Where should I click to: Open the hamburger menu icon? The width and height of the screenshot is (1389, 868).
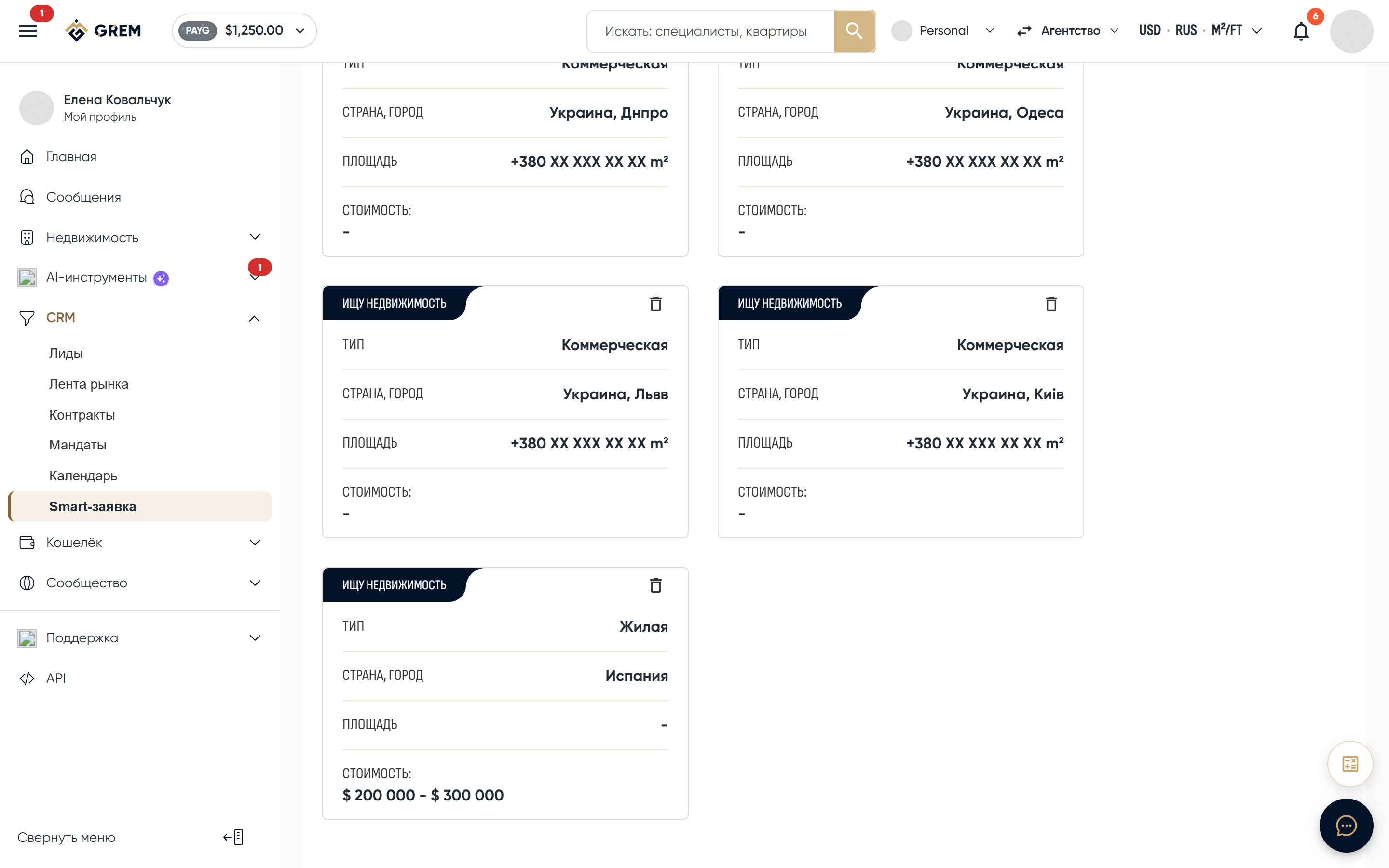click(27, 31)
